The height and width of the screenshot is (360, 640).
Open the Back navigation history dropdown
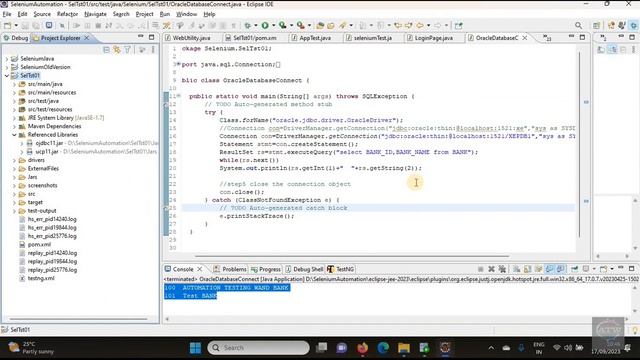[428, 25]
